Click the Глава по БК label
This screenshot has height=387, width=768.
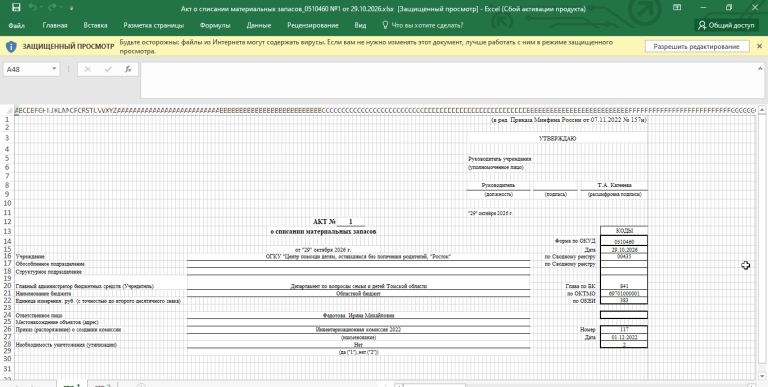point(580,286)
